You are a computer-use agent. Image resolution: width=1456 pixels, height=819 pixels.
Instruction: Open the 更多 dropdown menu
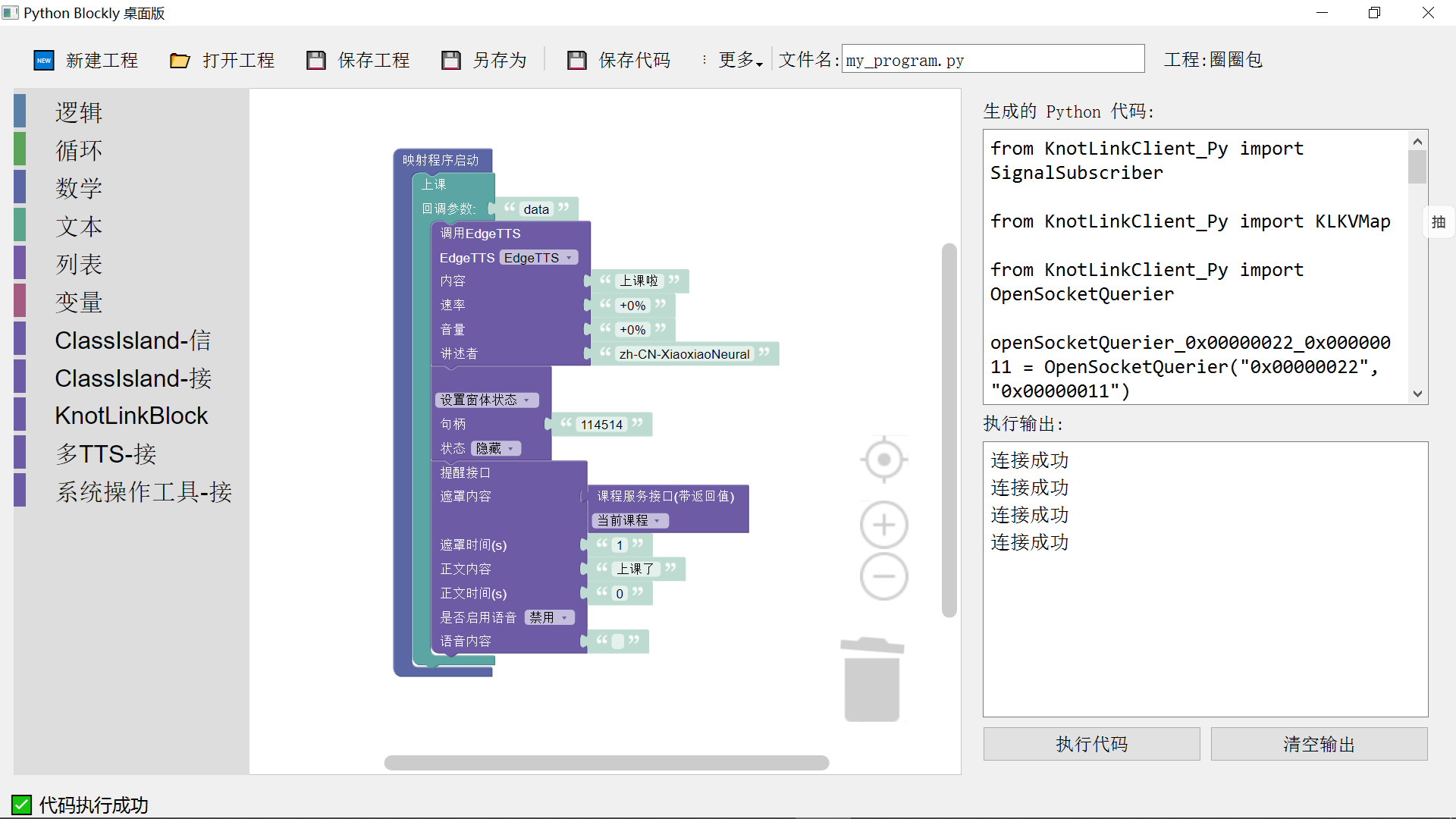click(x=733, y=60)
